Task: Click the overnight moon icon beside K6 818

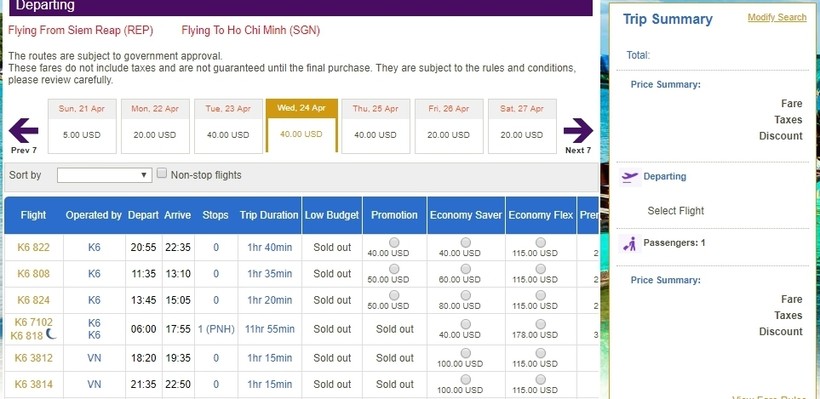Action: (51, 333)
